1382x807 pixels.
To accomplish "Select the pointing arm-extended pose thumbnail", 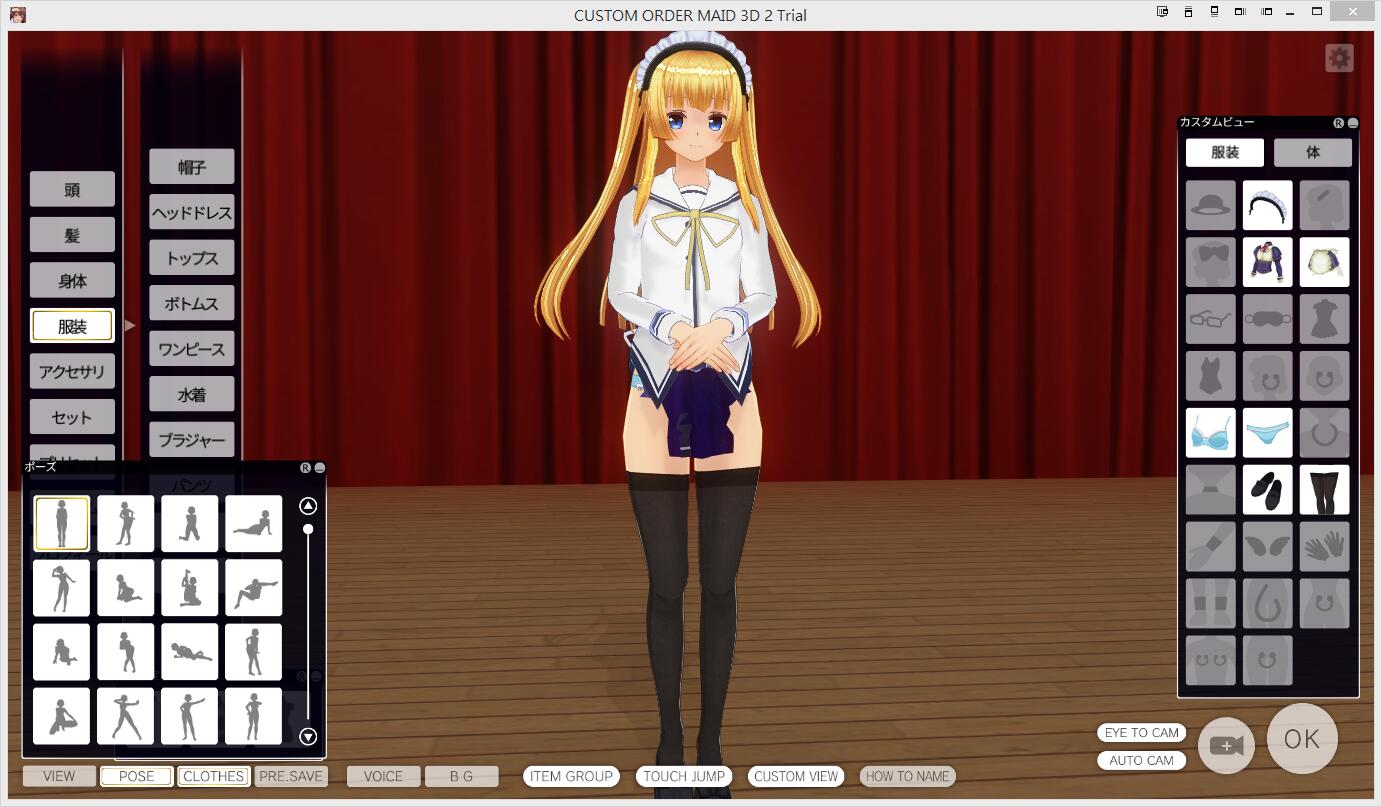I will coord(189,715).
